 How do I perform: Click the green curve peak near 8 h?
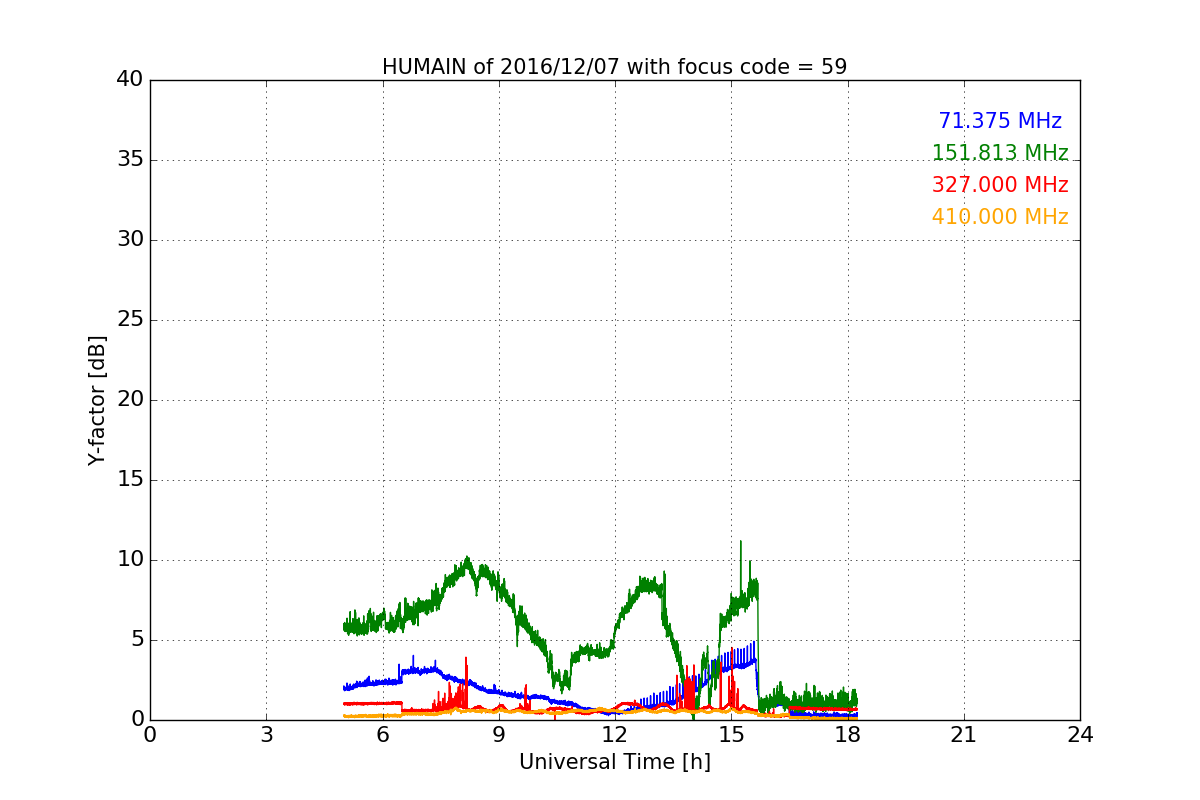point(467,560)
